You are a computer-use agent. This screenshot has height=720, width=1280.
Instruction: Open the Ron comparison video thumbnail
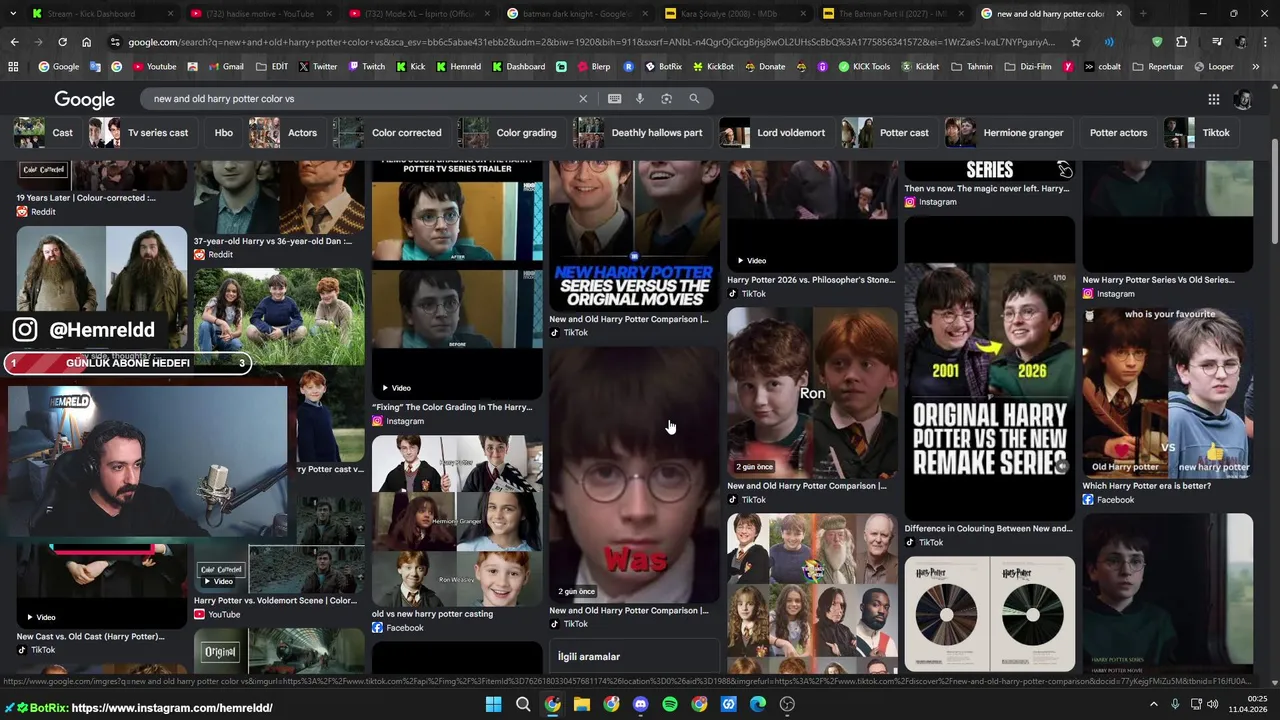point(812,393)
